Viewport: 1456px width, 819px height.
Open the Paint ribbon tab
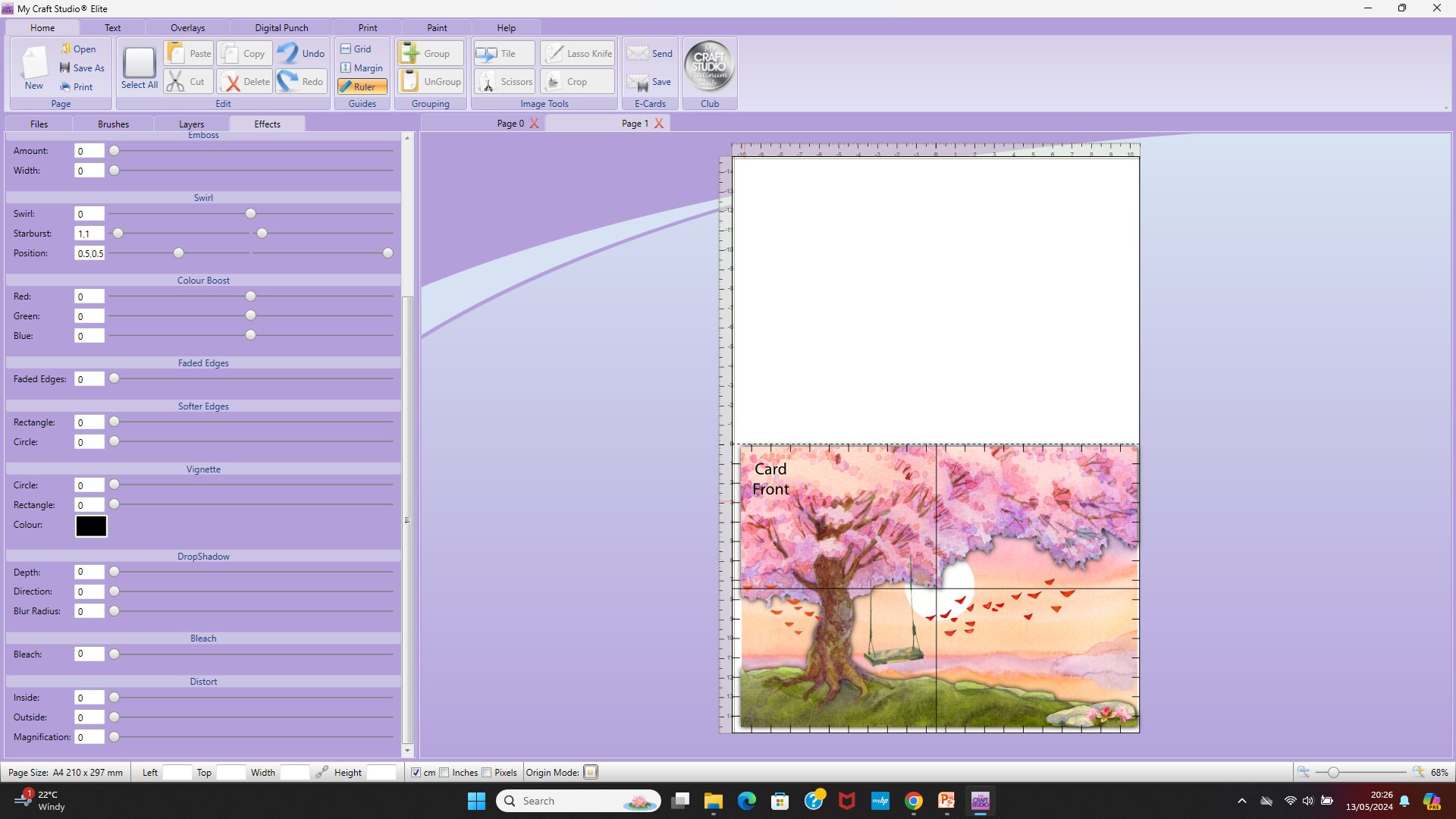(437, 28)
